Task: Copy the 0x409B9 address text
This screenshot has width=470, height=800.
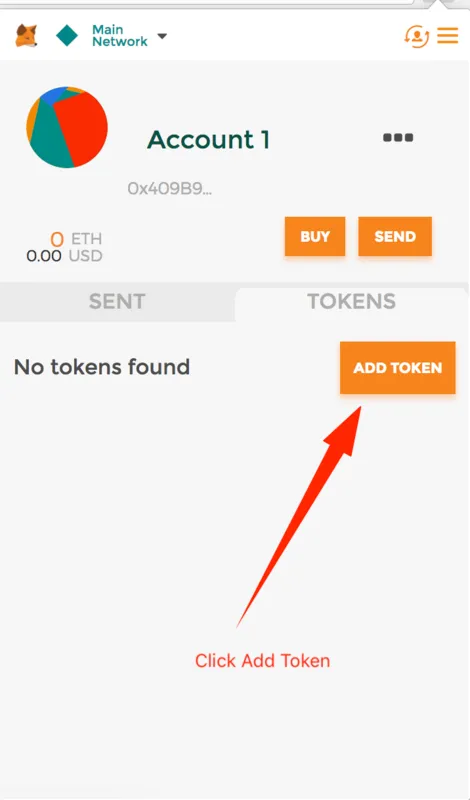Action: pos(169,189)
